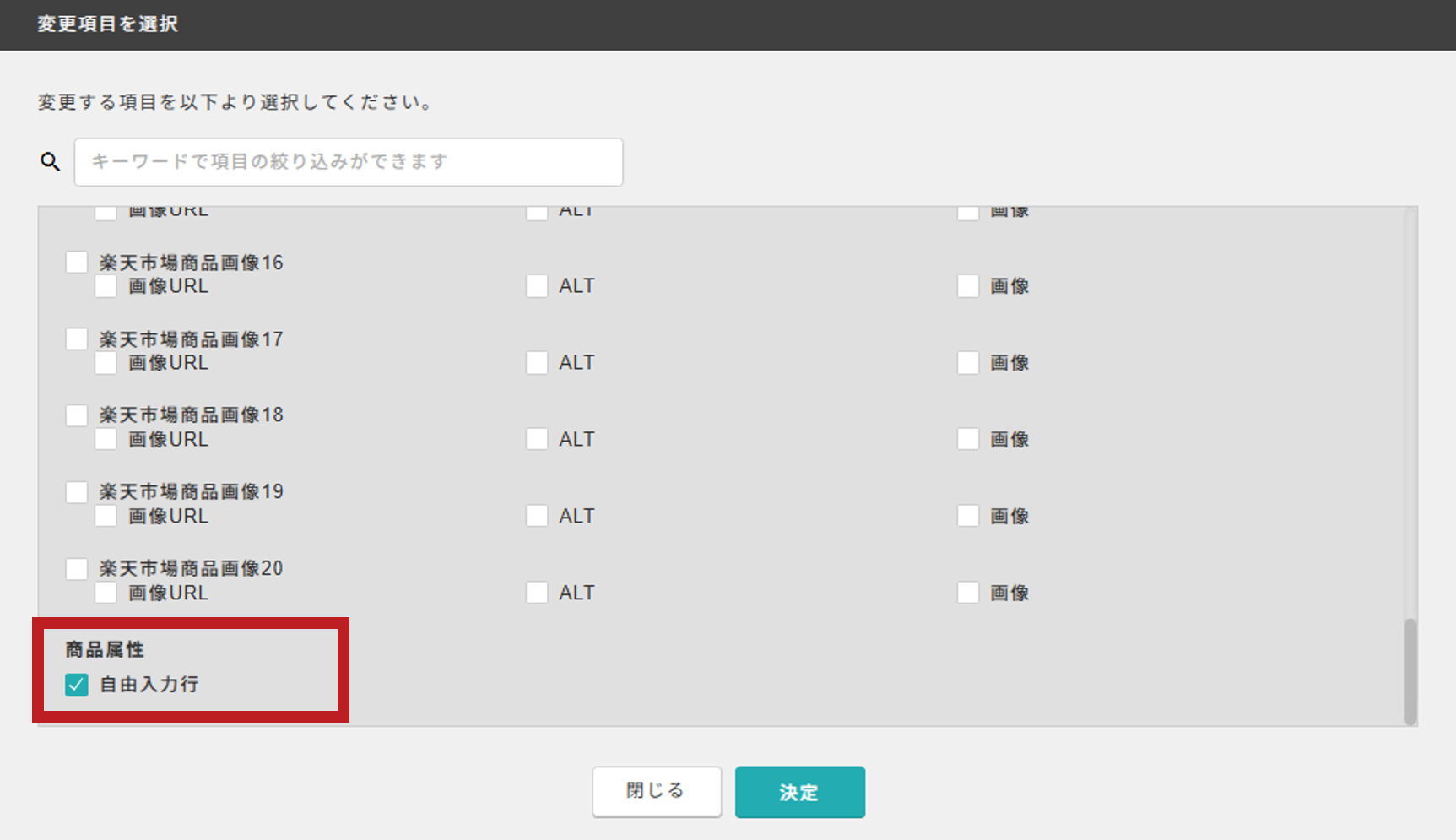The image size is (1456, 840).
Task: Check ALT in the 楽天市場商品画像19 row
Action: (537, 516)
